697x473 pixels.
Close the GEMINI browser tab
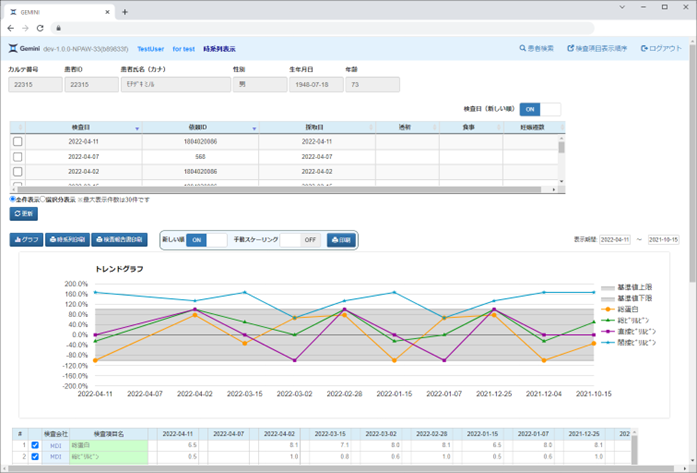pyautogui.click(x=107, y=12)
